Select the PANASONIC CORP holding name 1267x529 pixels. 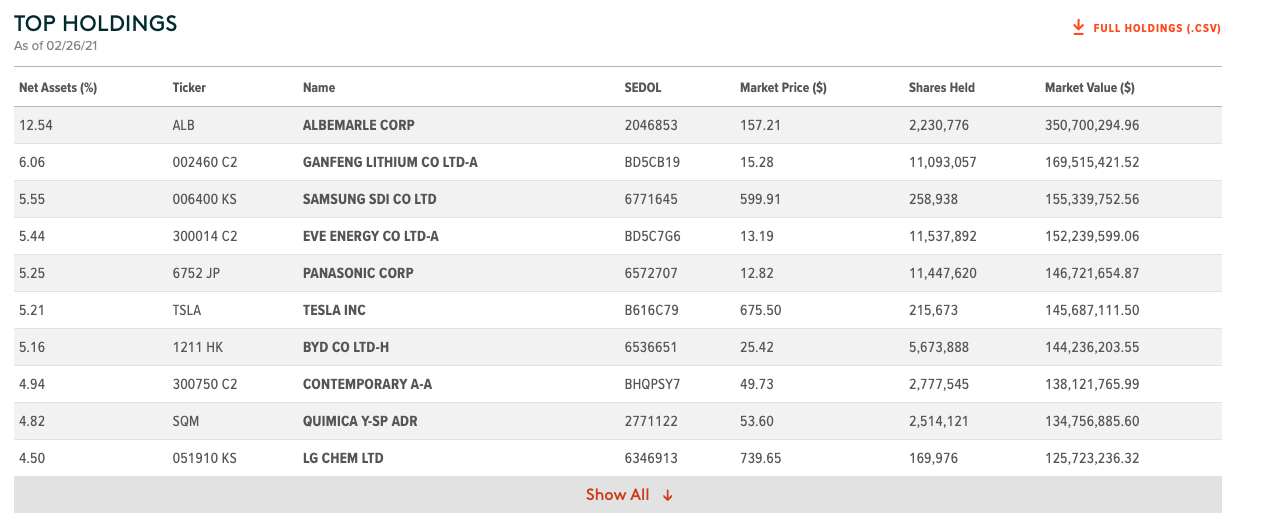click(358, 273)
